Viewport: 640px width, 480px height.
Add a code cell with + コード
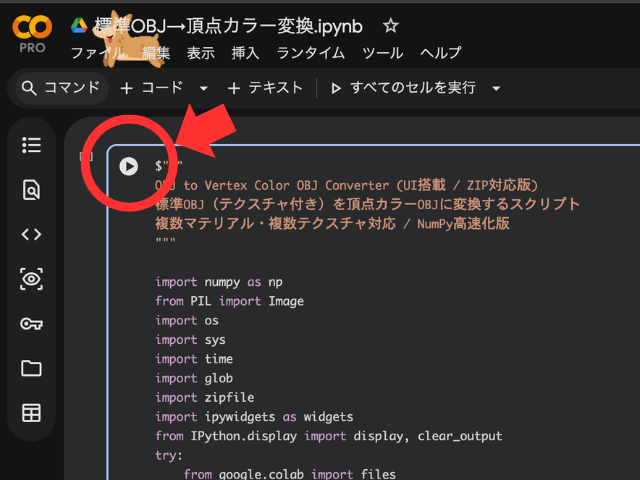pos(152,88)
